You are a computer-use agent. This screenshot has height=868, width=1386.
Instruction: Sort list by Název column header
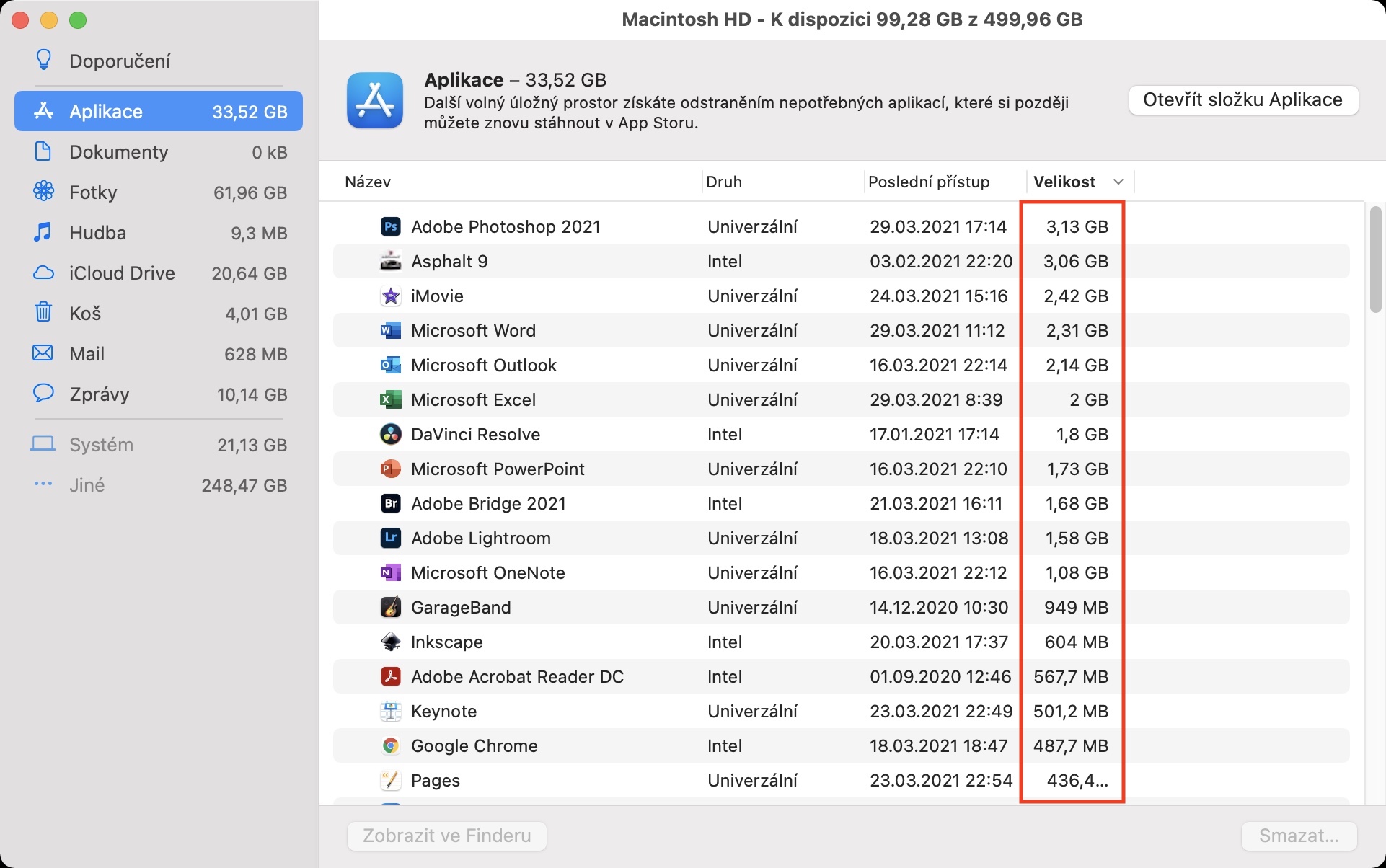(368, 182)
